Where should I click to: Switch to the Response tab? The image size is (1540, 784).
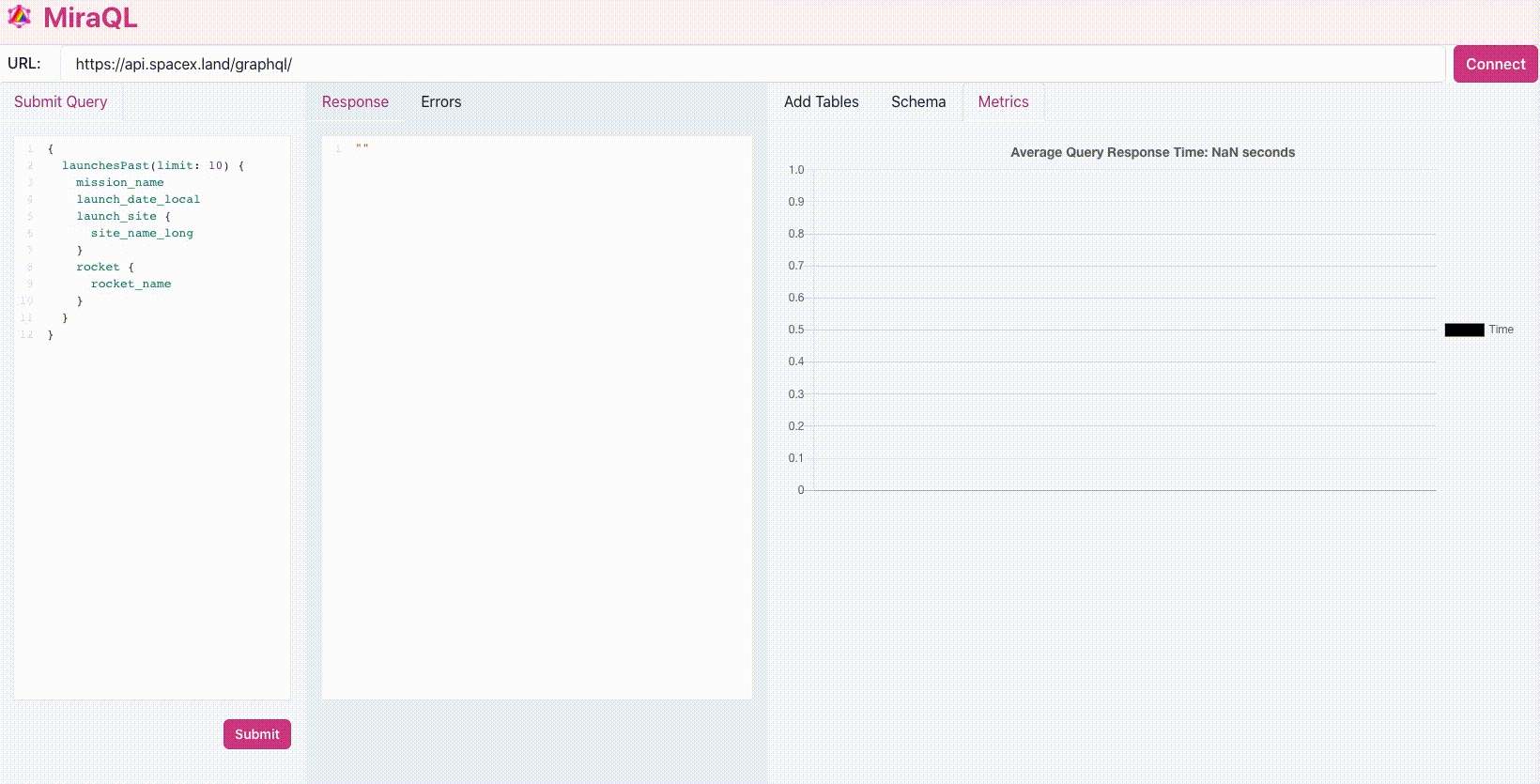(355, 101)
